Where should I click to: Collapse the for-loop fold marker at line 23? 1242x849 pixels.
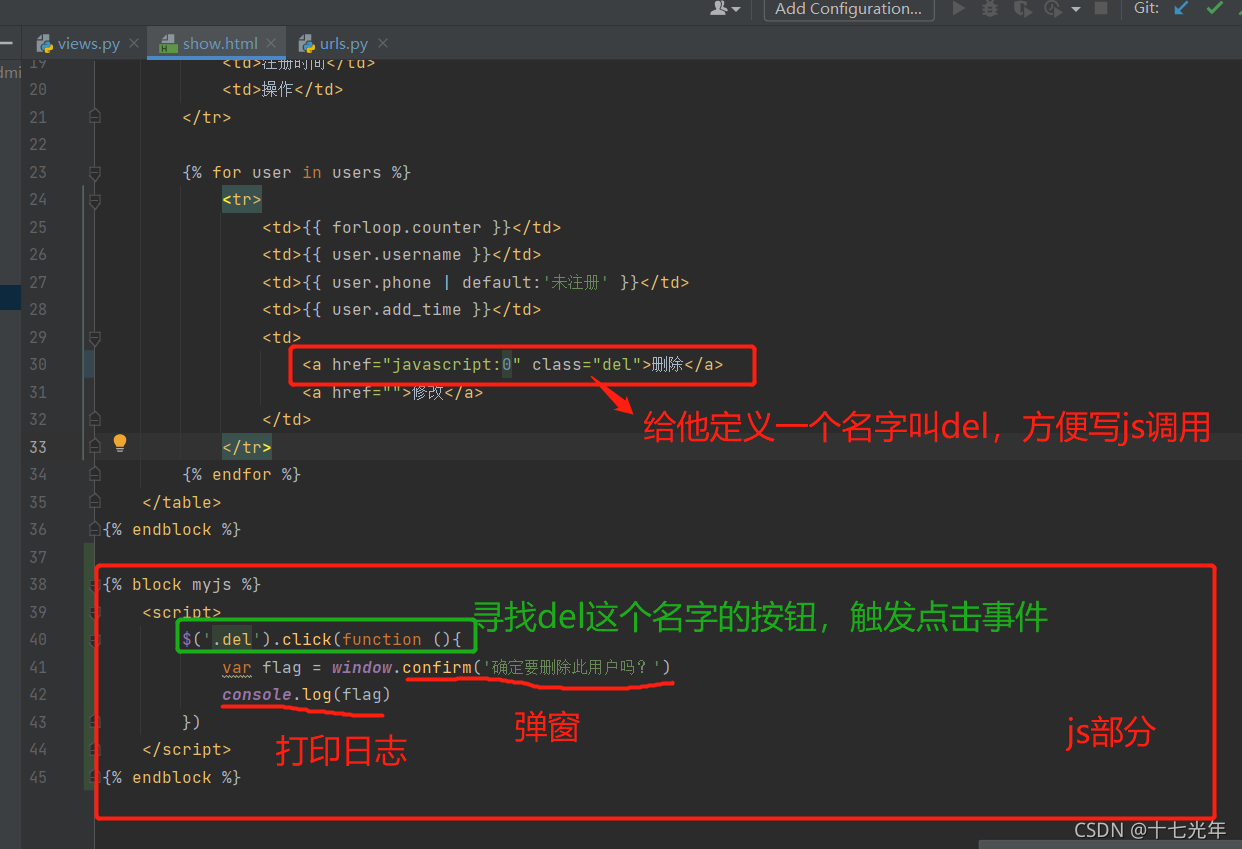click(94, 172)
